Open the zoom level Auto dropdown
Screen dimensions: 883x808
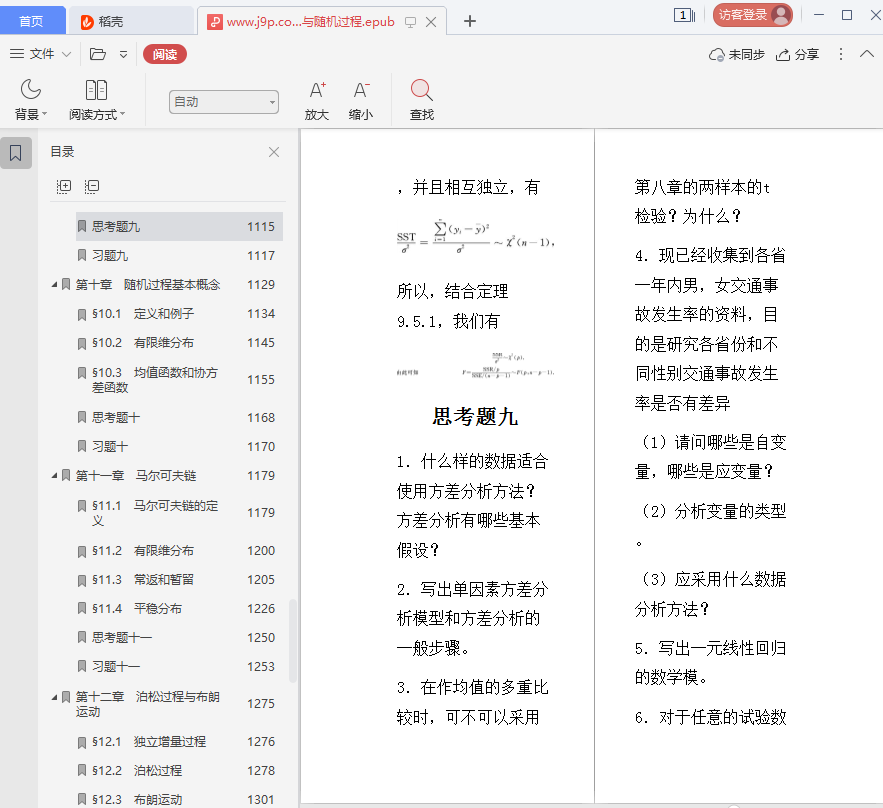click(x=223, y=102)
